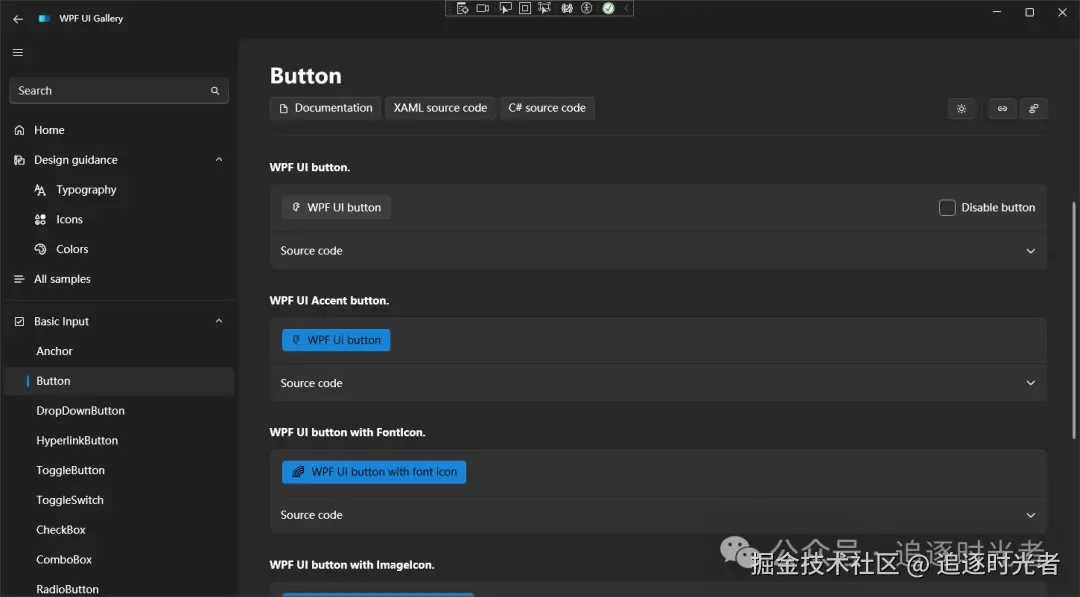Open the Typography page
Viewport: 1080px width, 597px height.
point(119,190)
